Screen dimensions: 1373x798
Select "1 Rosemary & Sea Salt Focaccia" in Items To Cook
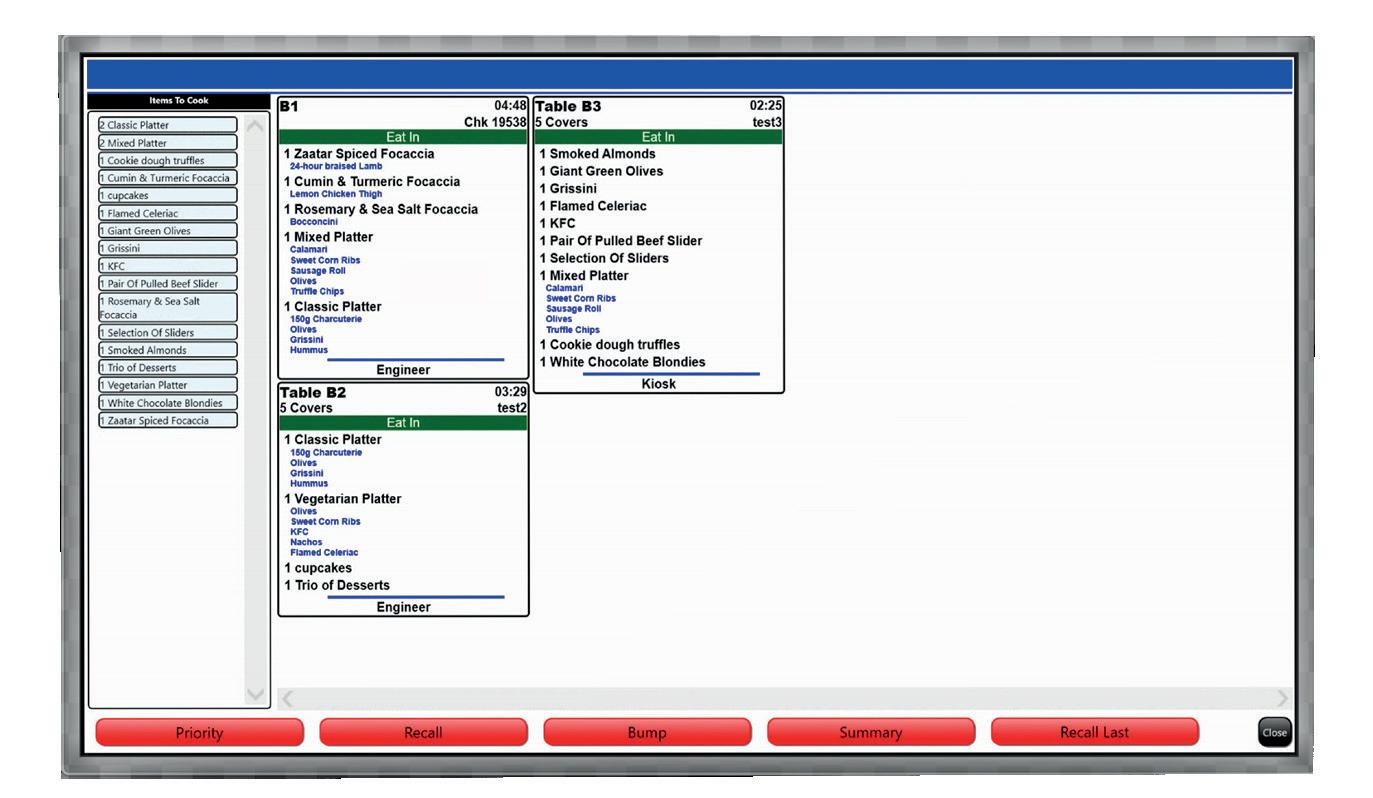click(167, 307)
